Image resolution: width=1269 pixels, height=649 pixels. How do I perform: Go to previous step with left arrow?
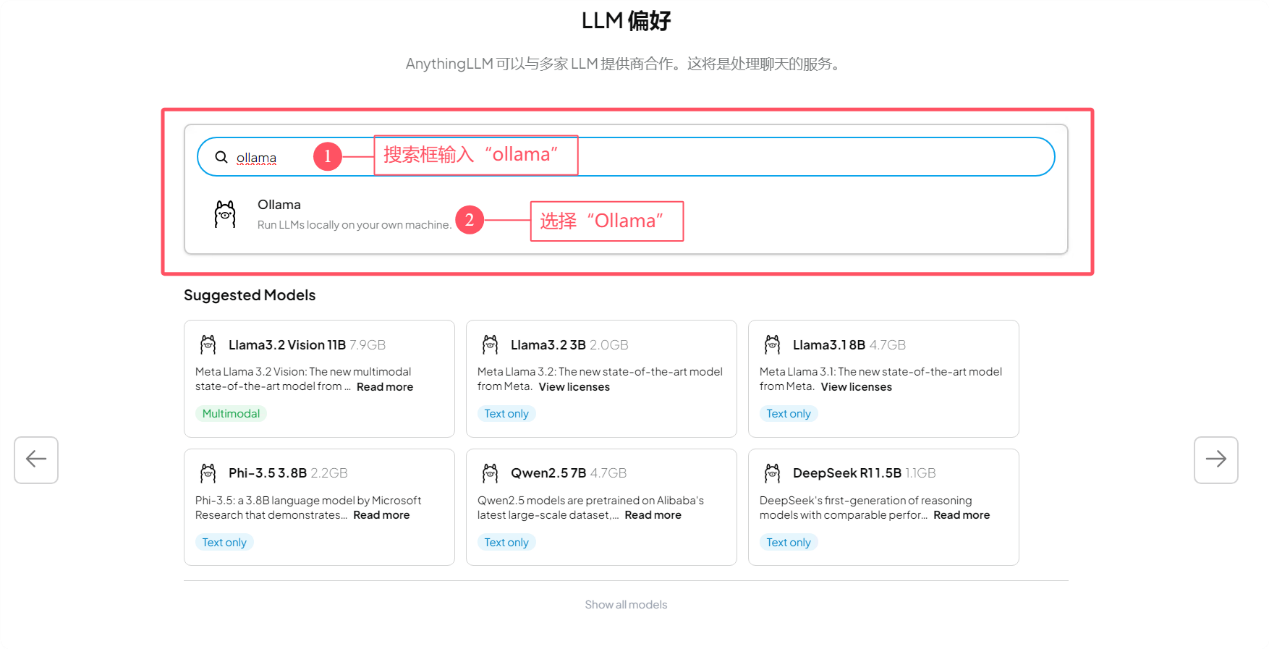coord(36,460)
